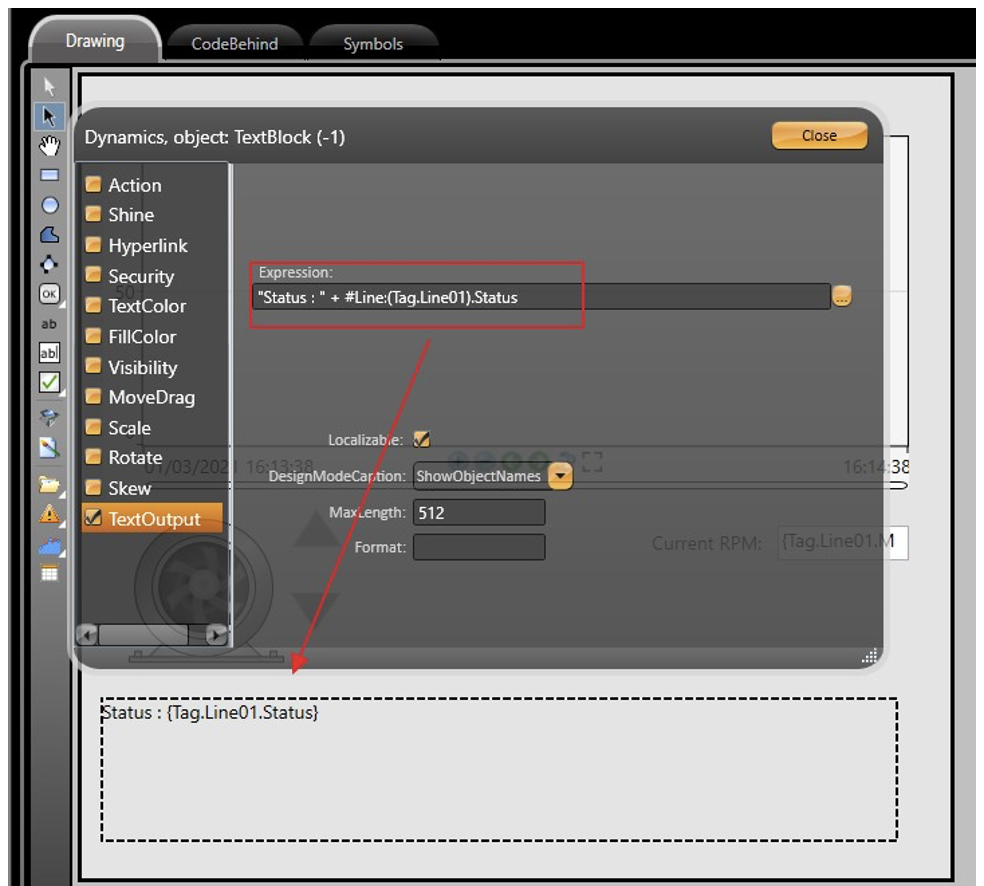984x886 pixels.
Task: Pick the polyline point-edit tool
Action: (49, 264)
